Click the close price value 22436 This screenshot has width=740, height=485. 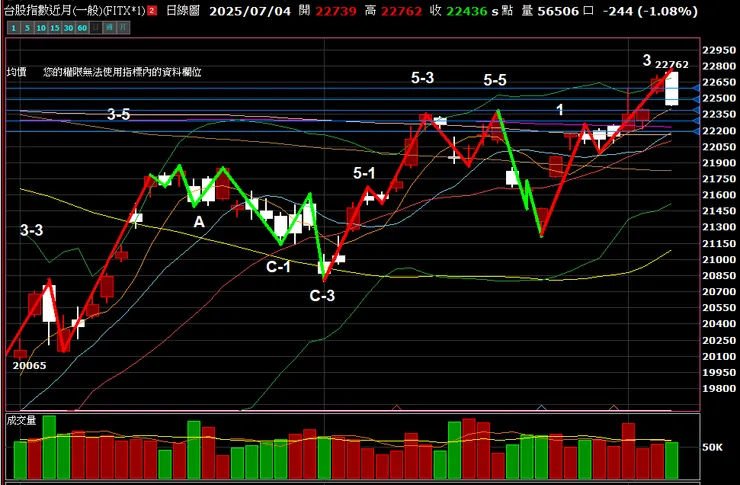[x=467, y=11]
